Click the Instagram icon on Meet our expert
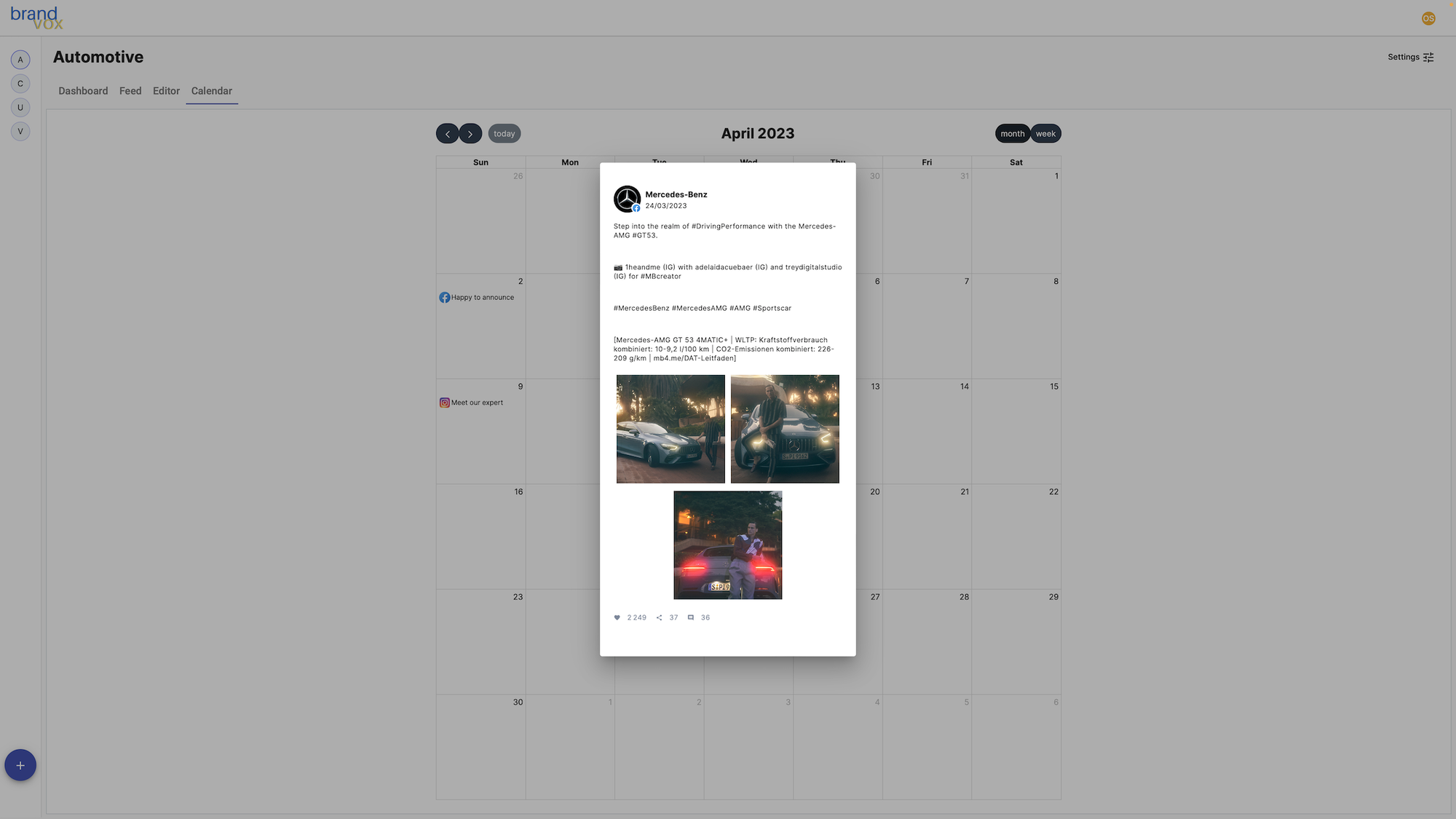The image size is (1456, 819). point(444,403)
